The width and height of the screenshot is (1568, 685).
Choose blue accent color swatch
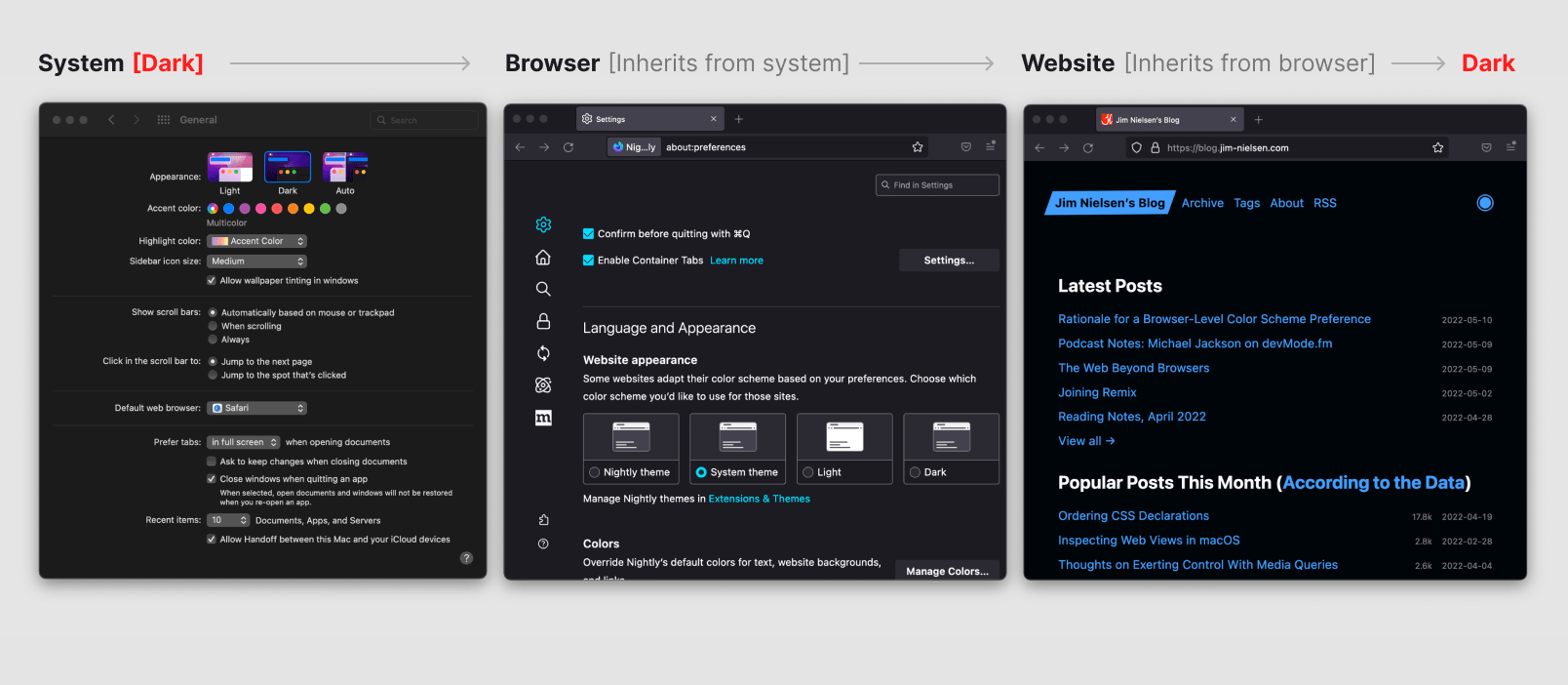coord(228,209)
